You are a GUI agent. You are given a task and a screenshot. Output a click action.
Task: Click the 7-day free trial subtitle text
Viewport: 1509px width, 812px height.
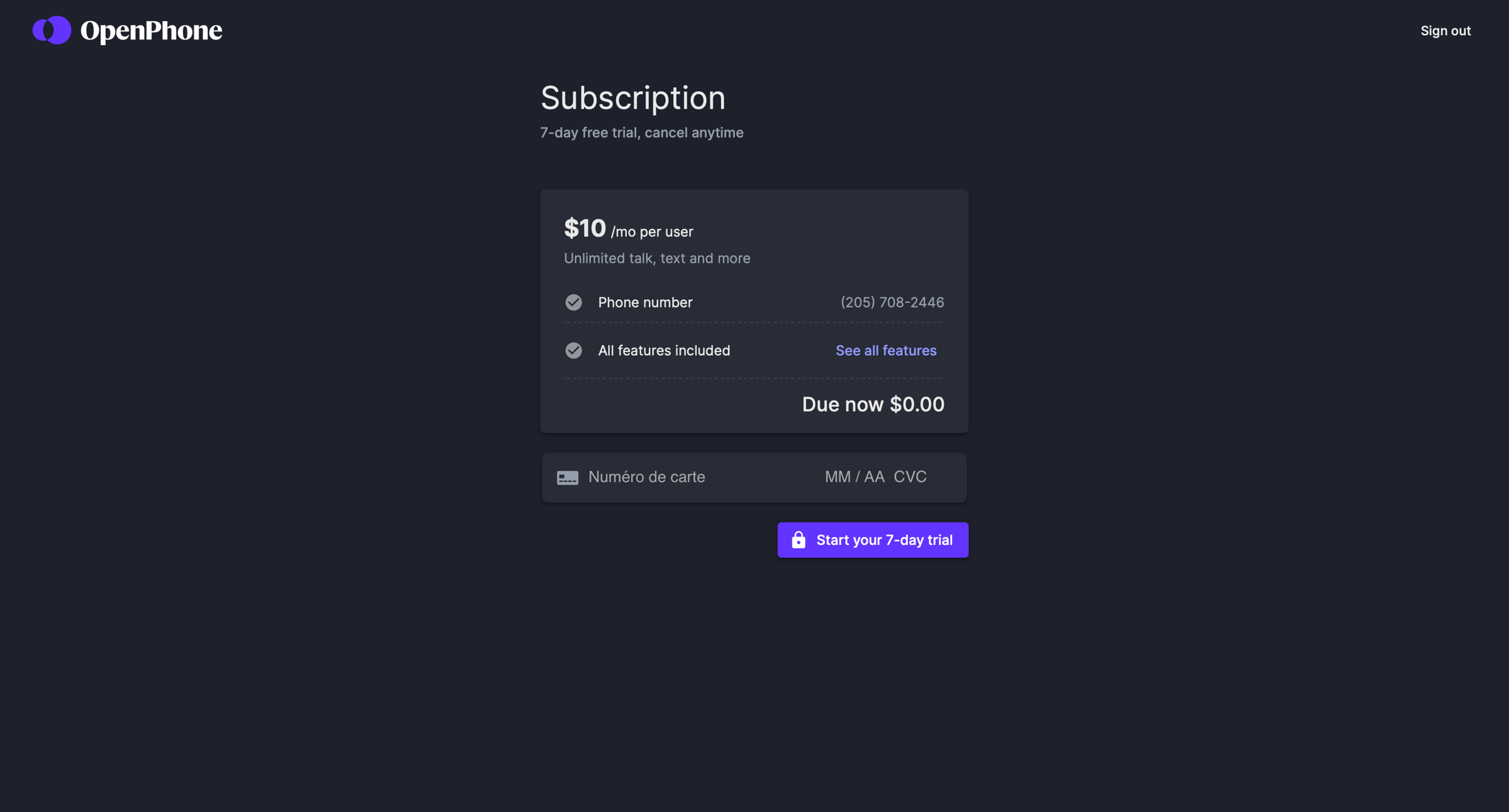point(641,133)
